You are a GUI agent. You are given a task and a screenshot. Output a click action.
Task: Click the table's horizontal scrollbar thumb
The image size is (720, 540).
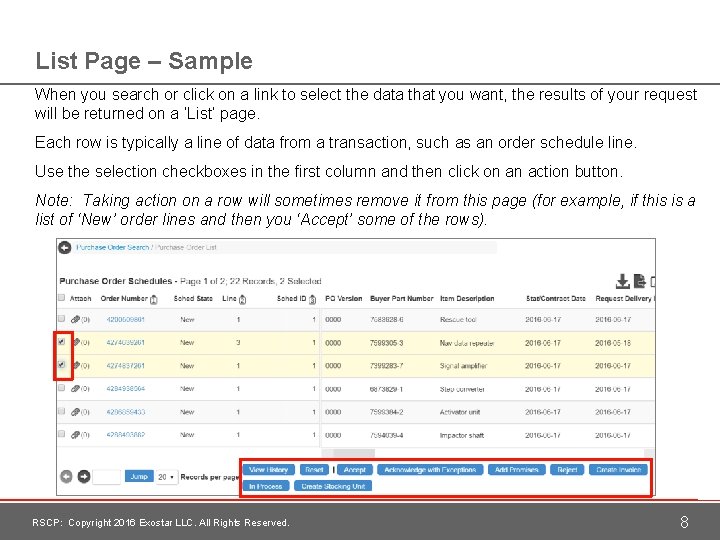coord(354,454)
